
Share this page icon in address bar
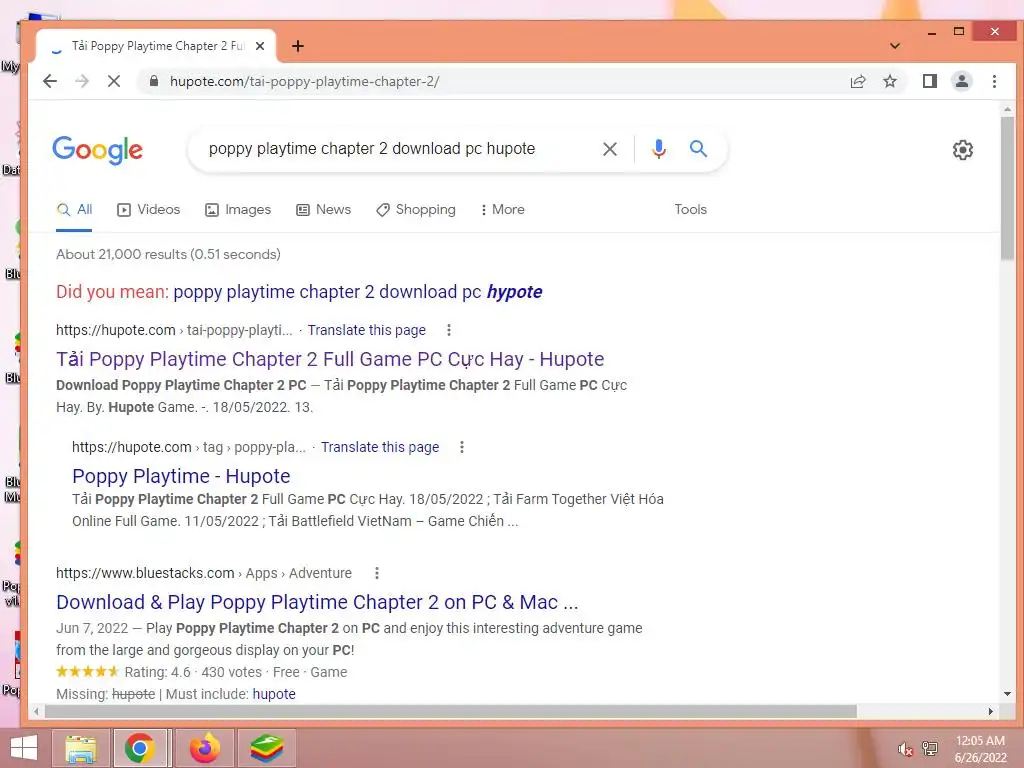point(857,81)
